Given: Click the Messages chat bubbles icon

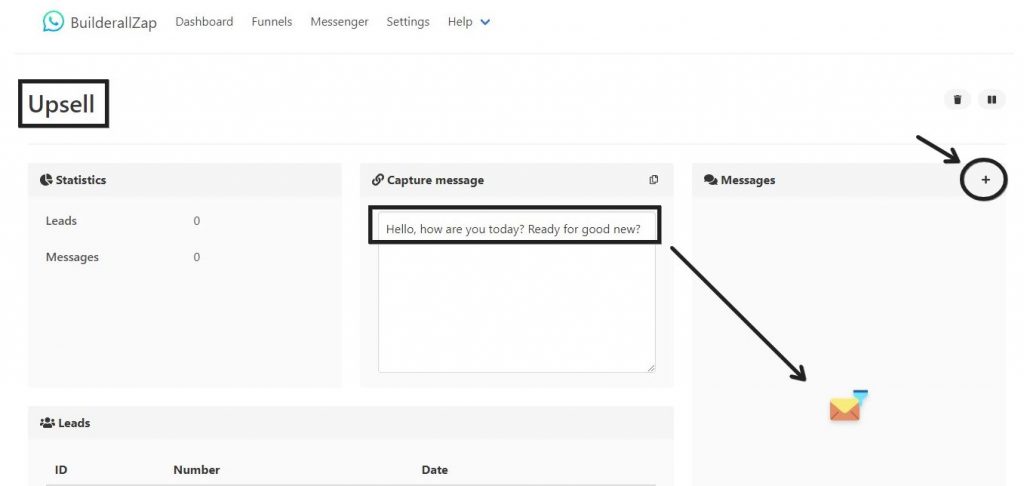Looking at the screenshot, I should pyautogui.click(x=711, y=180).
